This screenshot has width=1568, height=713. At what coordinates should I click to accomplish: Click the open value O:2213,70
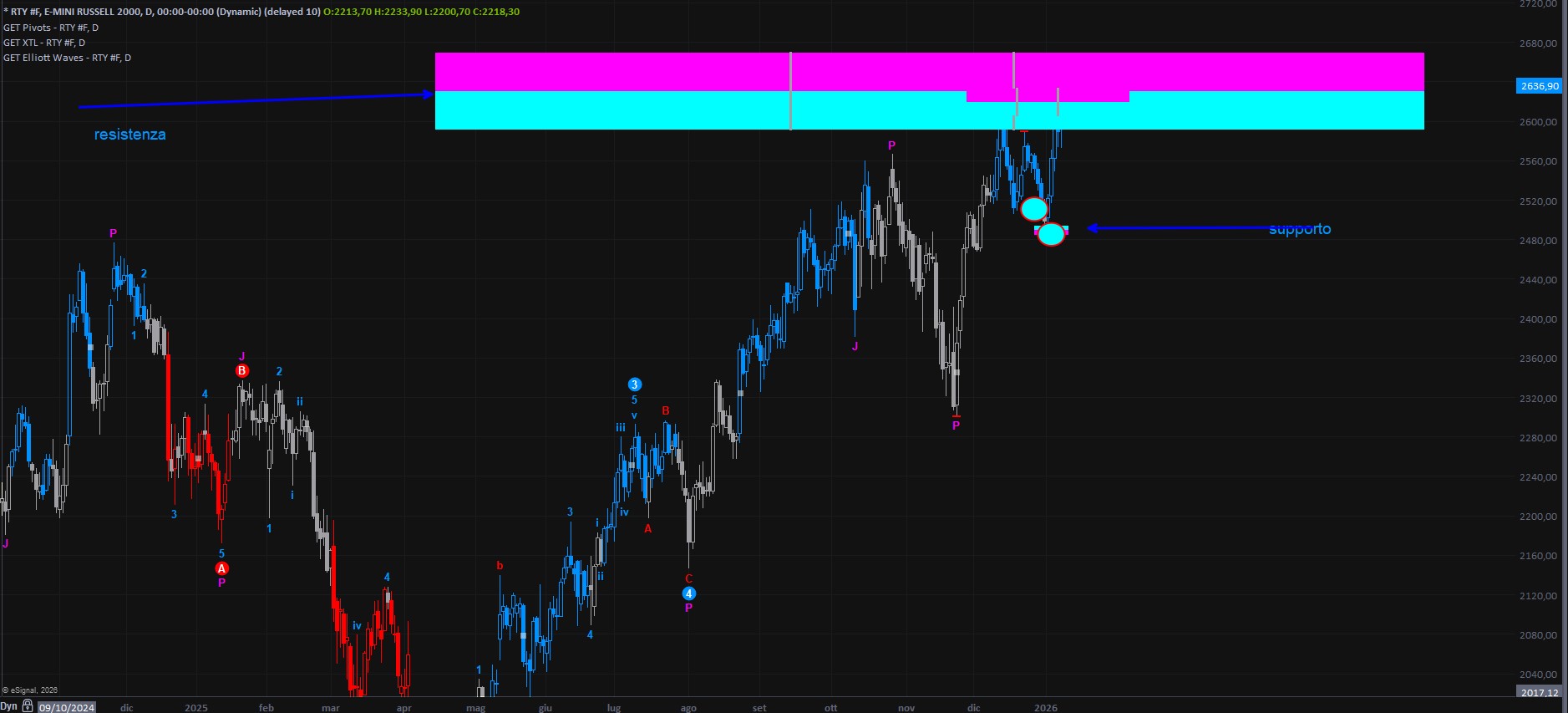point(347,12)
